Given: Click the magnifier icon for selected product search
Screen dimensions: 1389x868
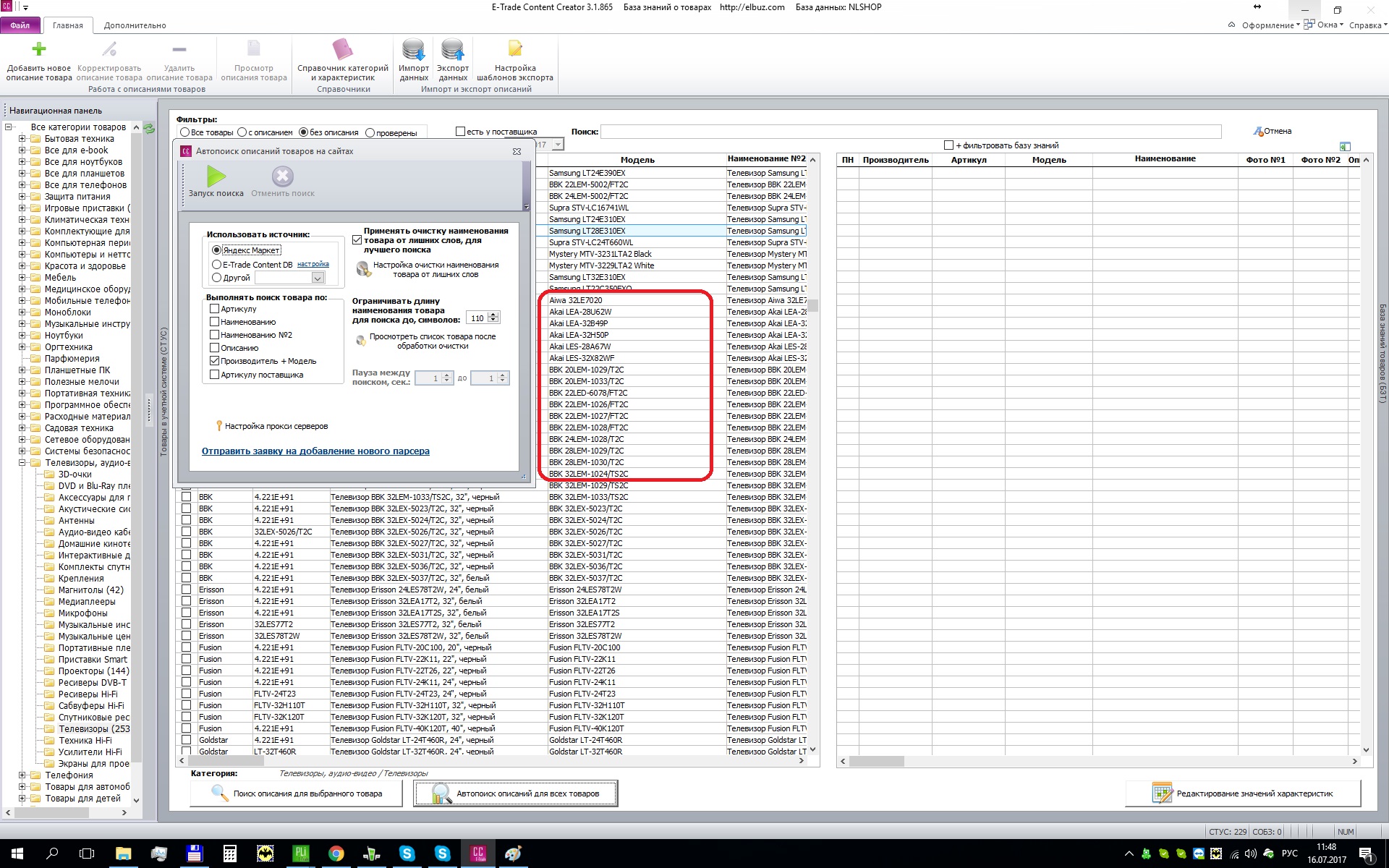Looking at the screenshot, I should click(x=220, y=793).
